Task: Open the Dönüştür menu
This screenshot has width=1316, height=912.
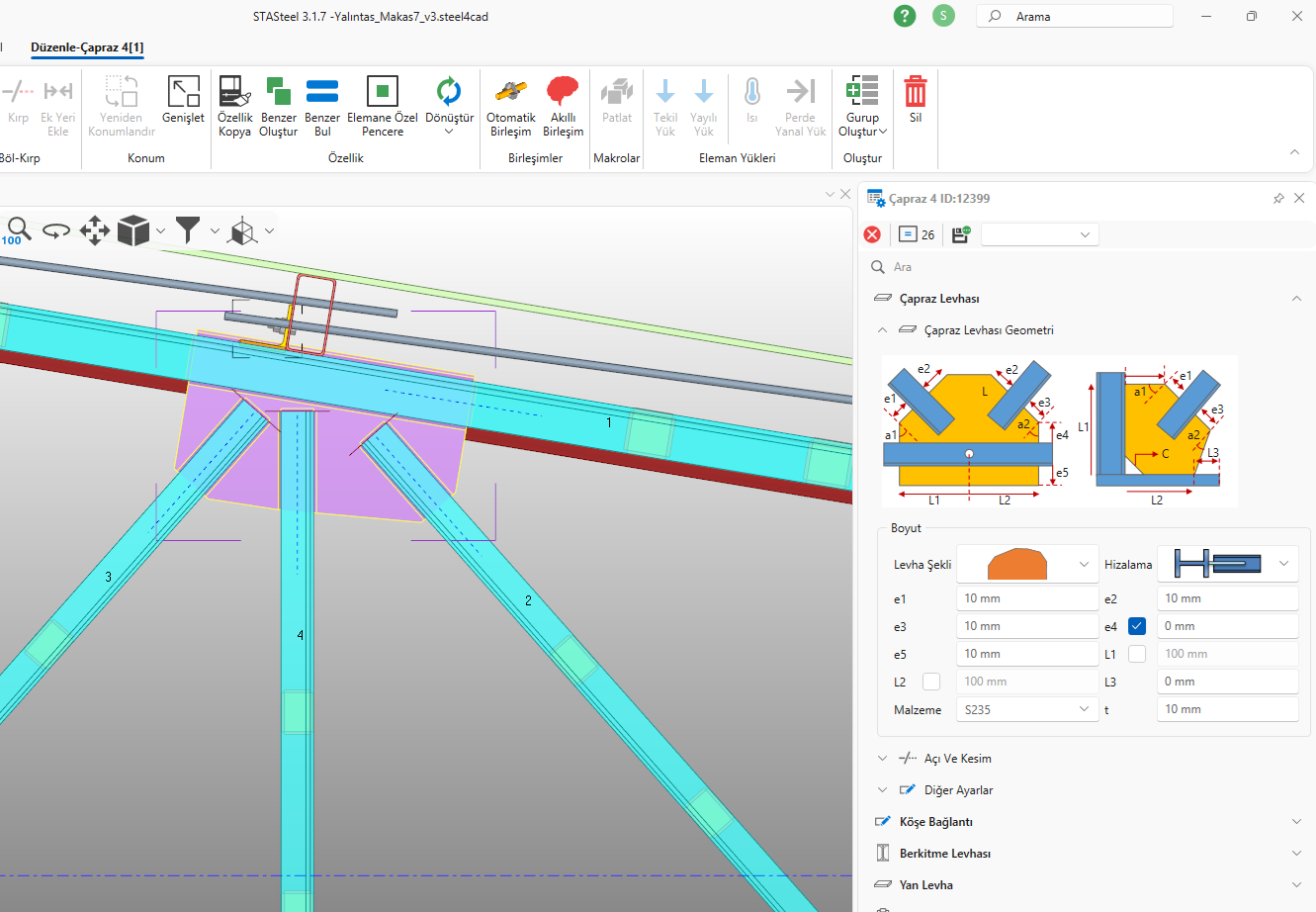Action: click(449, 107)
